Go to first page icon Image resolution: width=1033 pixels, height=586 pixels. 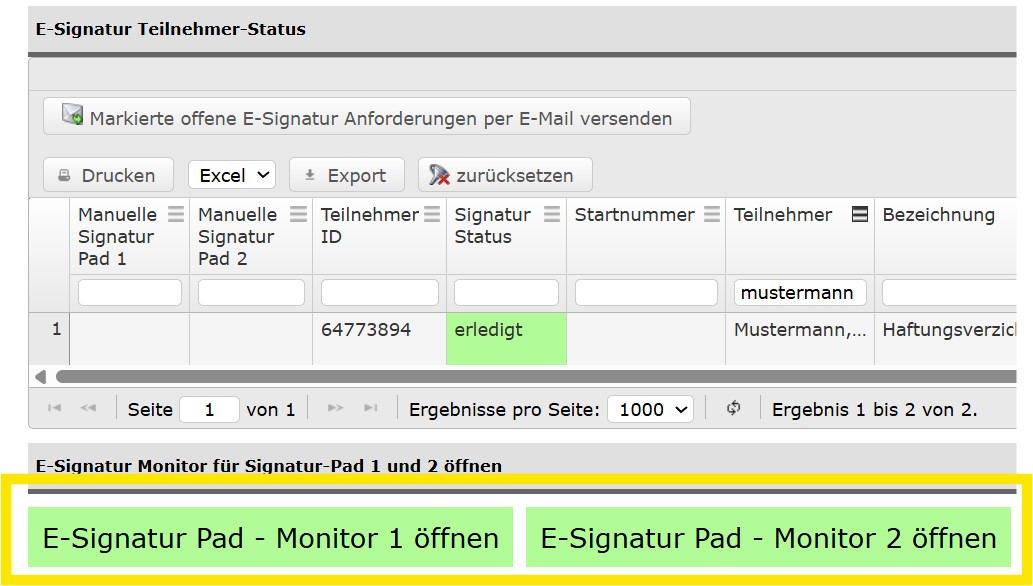click(55, 409)
